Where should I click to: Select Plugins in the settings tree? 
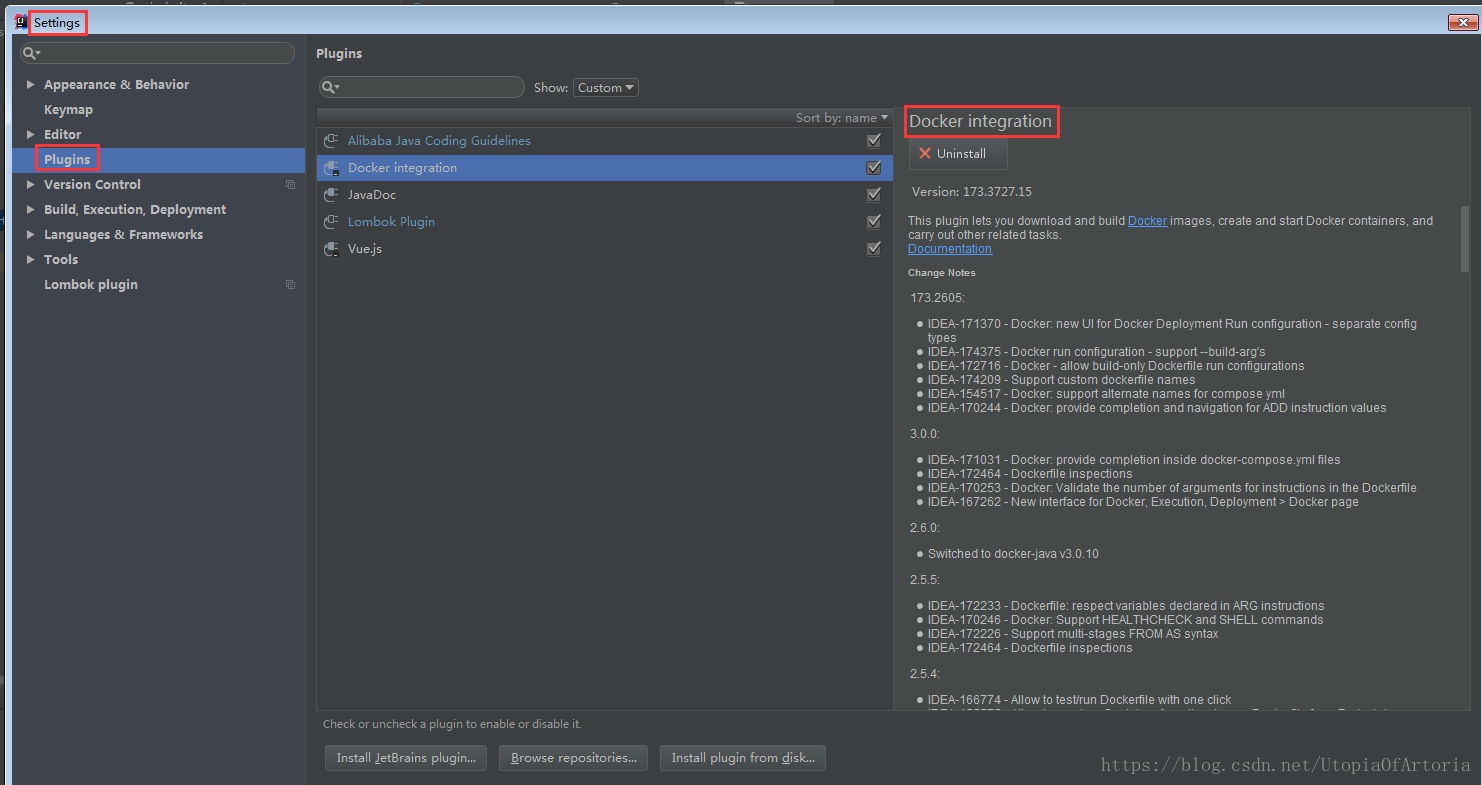pos(158,160)
